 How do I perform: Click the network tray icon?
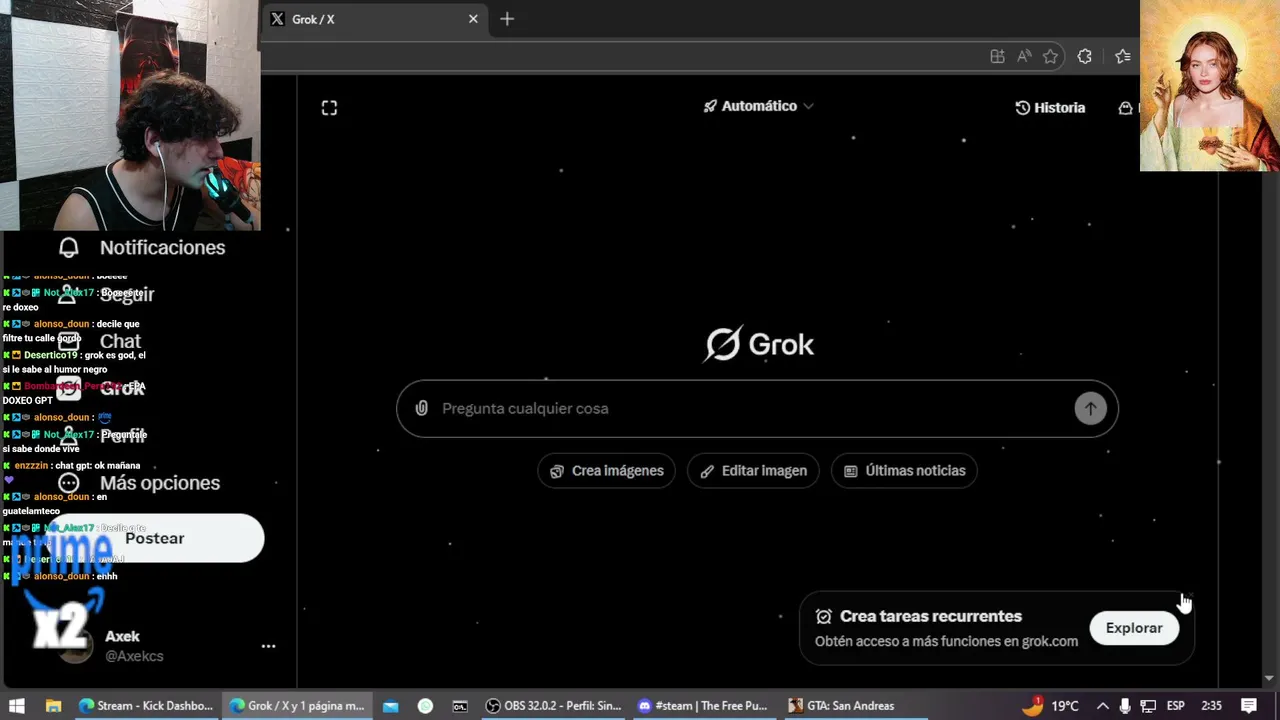click(x=1148, y=706)
